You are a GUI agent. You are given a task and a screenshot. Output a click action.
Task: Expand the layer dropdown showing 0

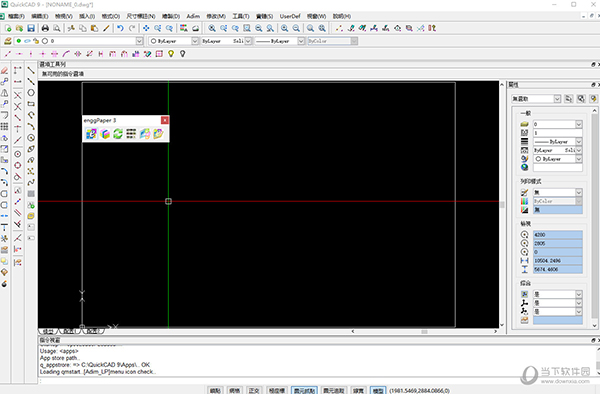(139, 41)
